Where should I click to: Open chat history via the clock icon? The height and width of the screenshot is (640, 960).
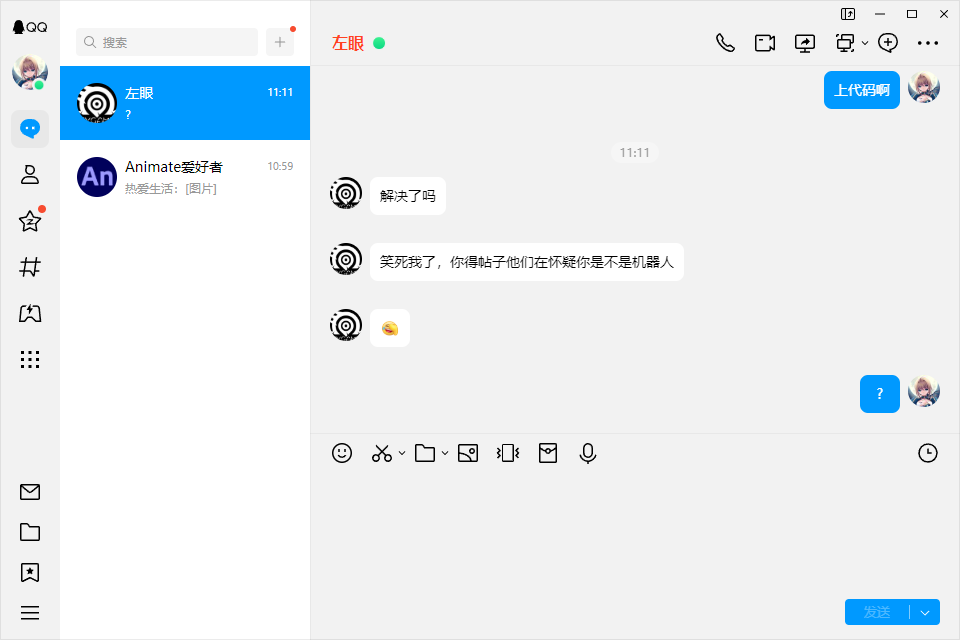(x=928, y=453)
